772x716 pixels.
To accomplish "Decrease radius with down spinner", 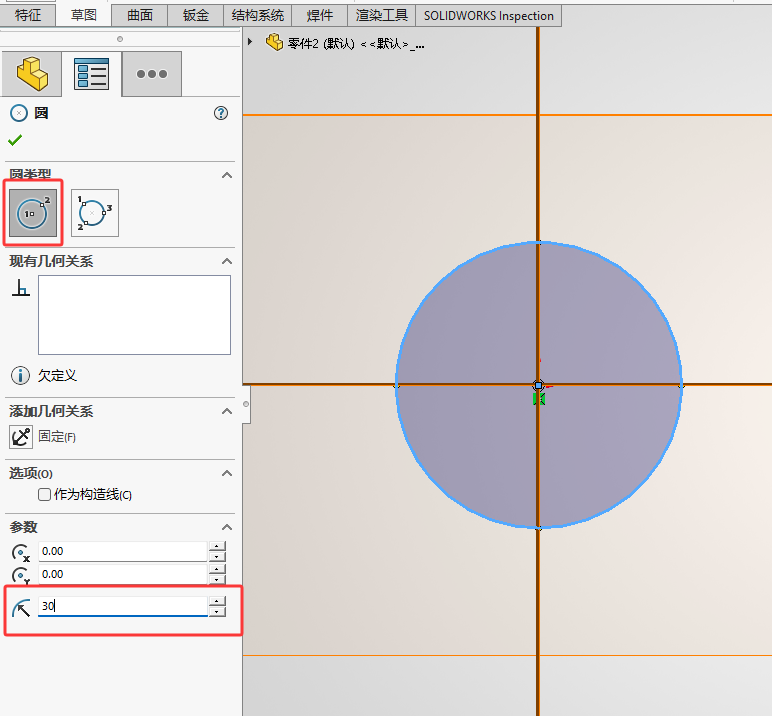I will tap(217, 612).
